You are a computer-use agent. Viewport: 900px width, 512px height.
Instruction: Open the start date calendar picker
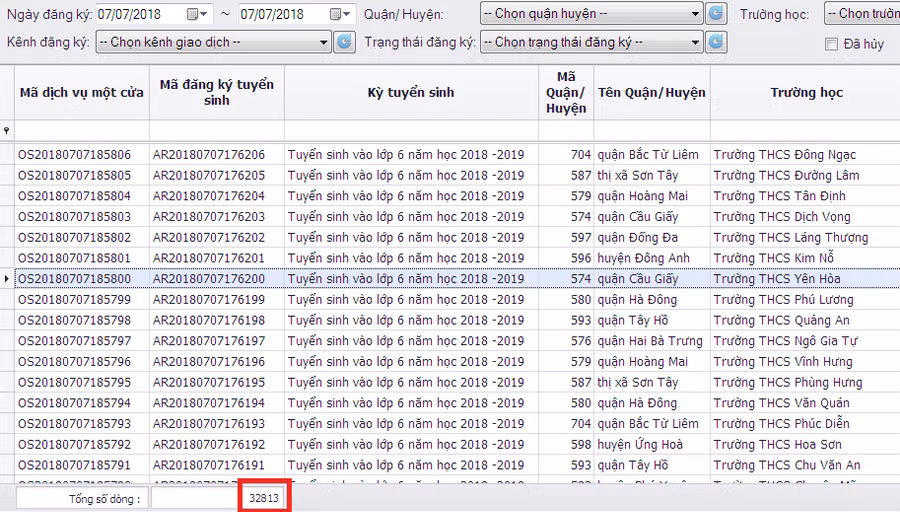pyautogui.click(x=203, y=14)
